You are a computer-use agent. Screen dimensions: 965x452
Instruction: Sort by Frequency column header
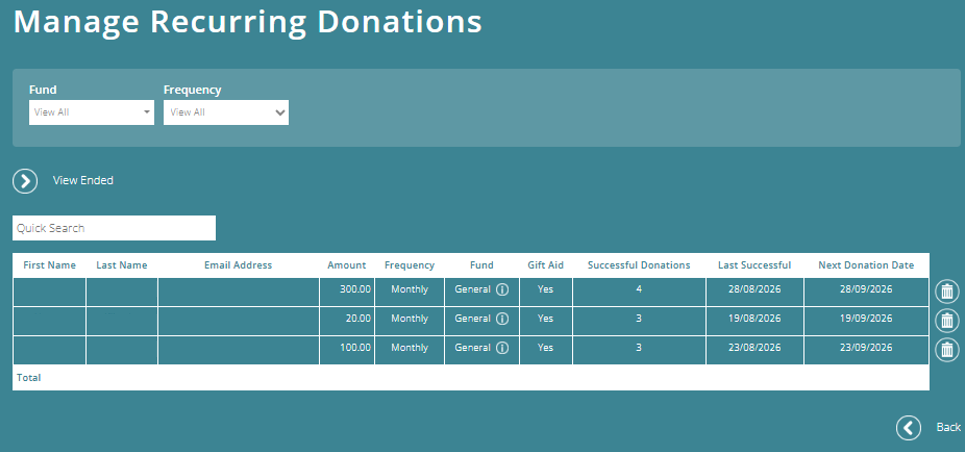coord(409,265)
